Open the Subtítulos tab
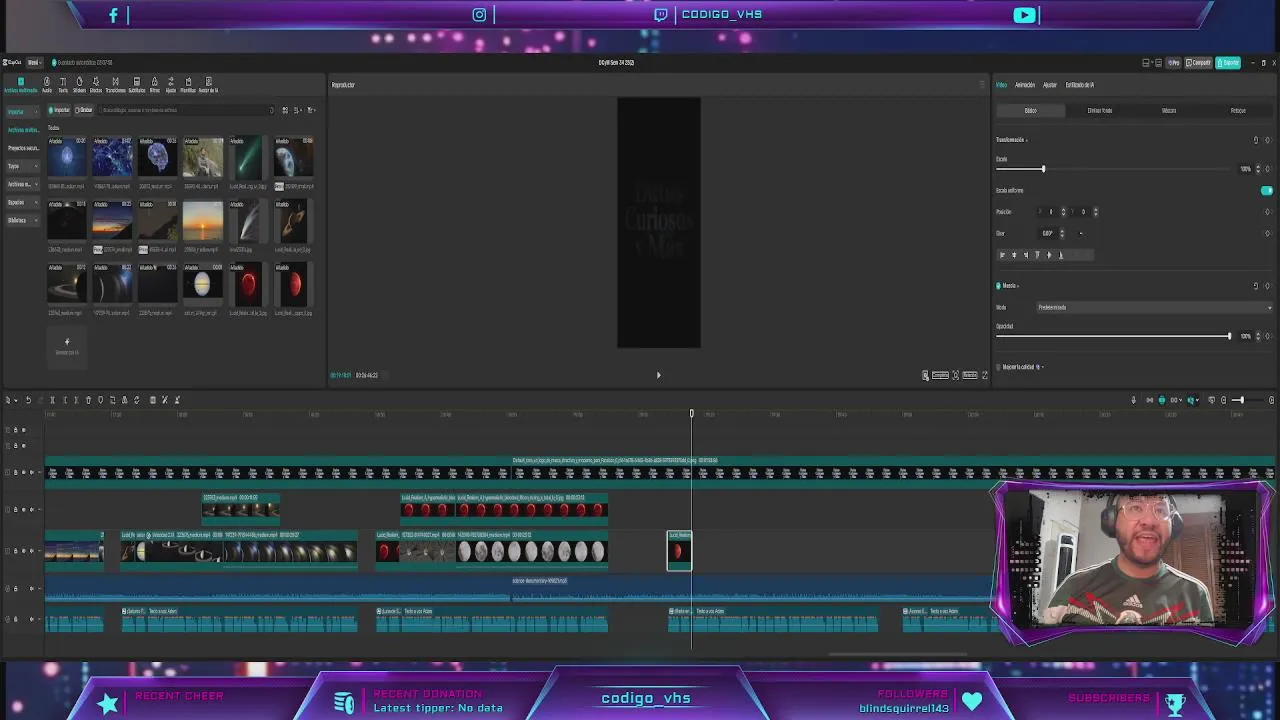This screenshot has height=720, width=1280. point(137,84)
